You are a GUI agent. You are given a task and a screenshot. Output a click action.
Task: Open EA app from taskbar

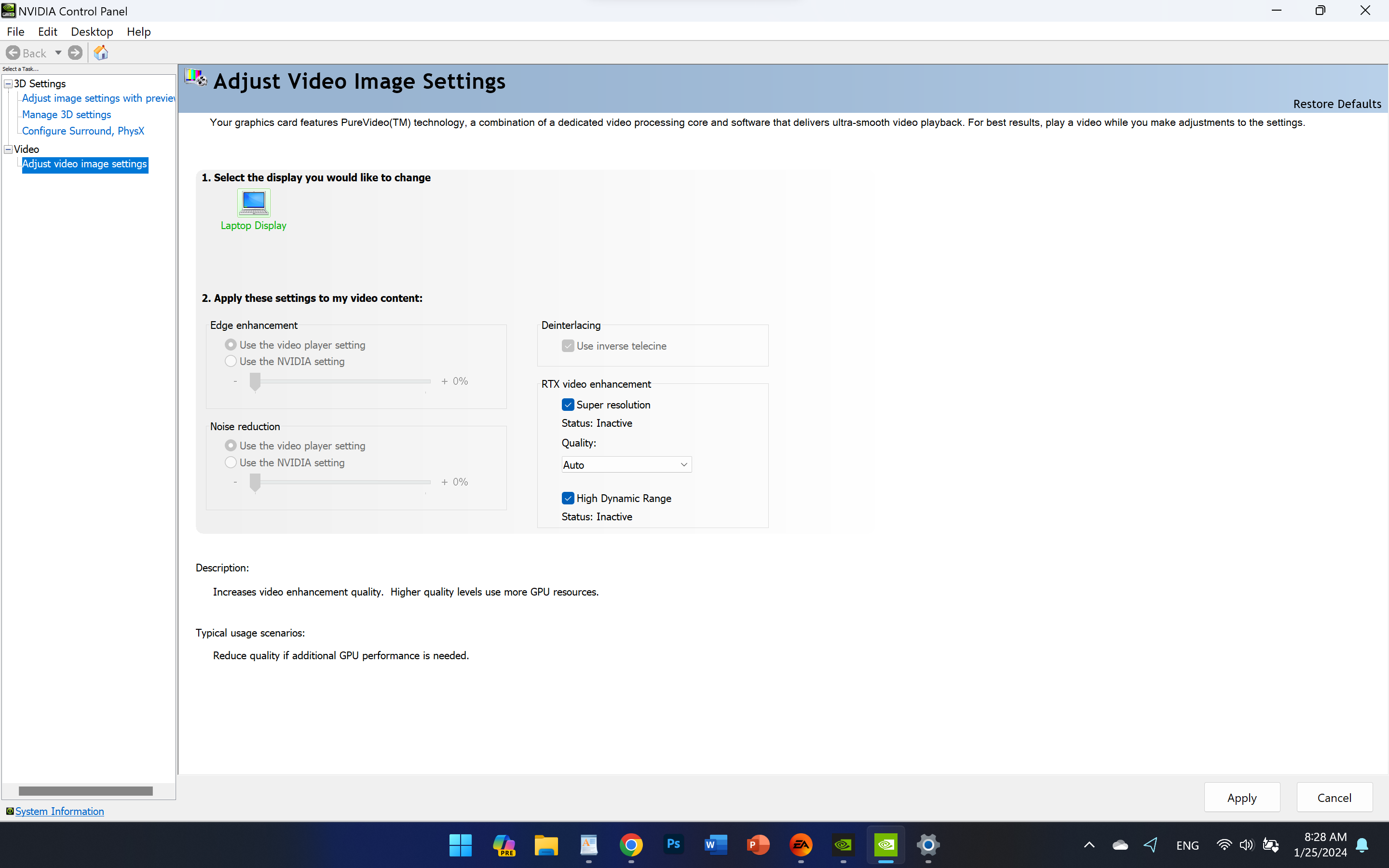801,845
